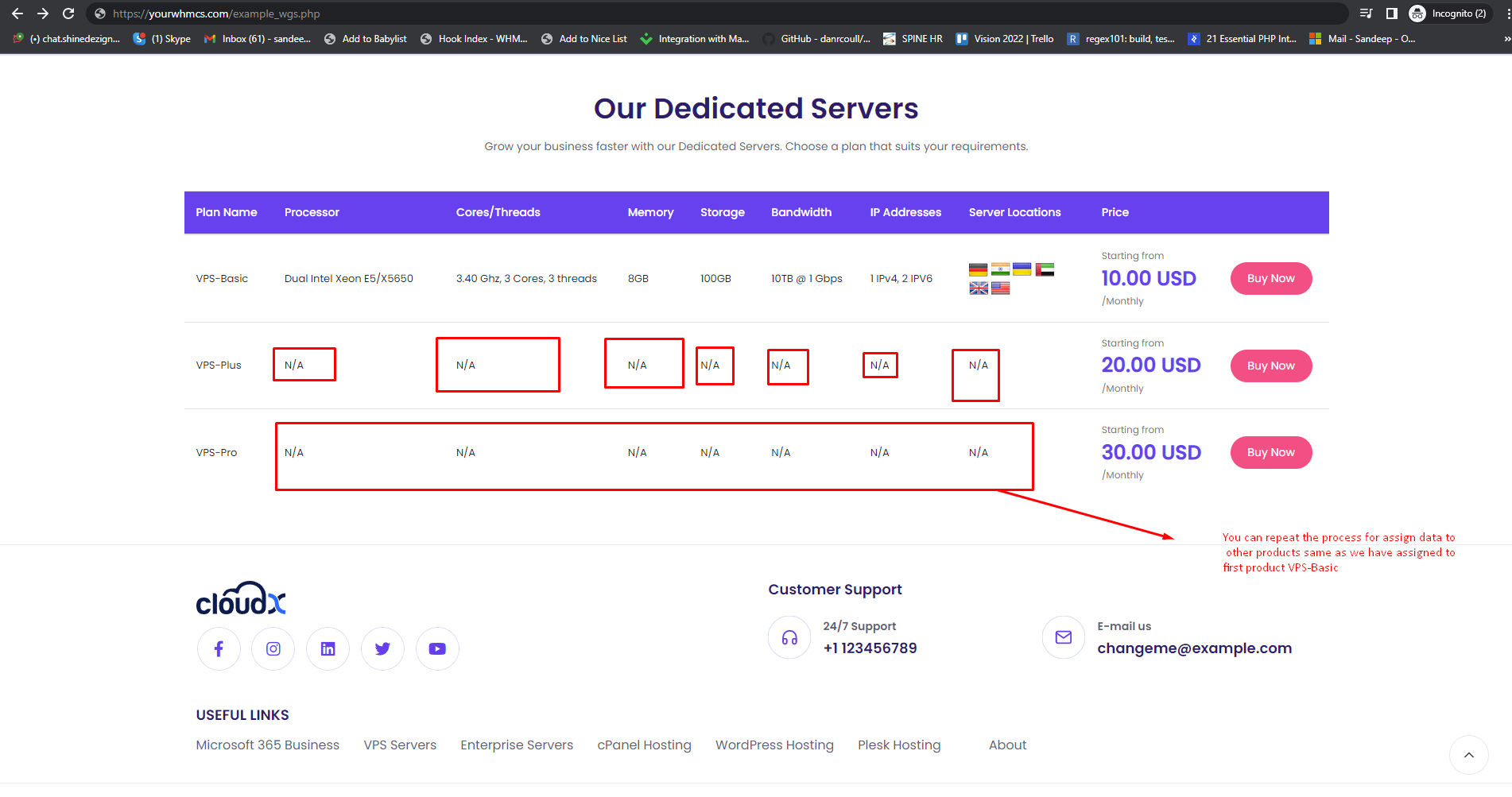
Task: Click the headphones 24/7 support icon
Action: 789,637
